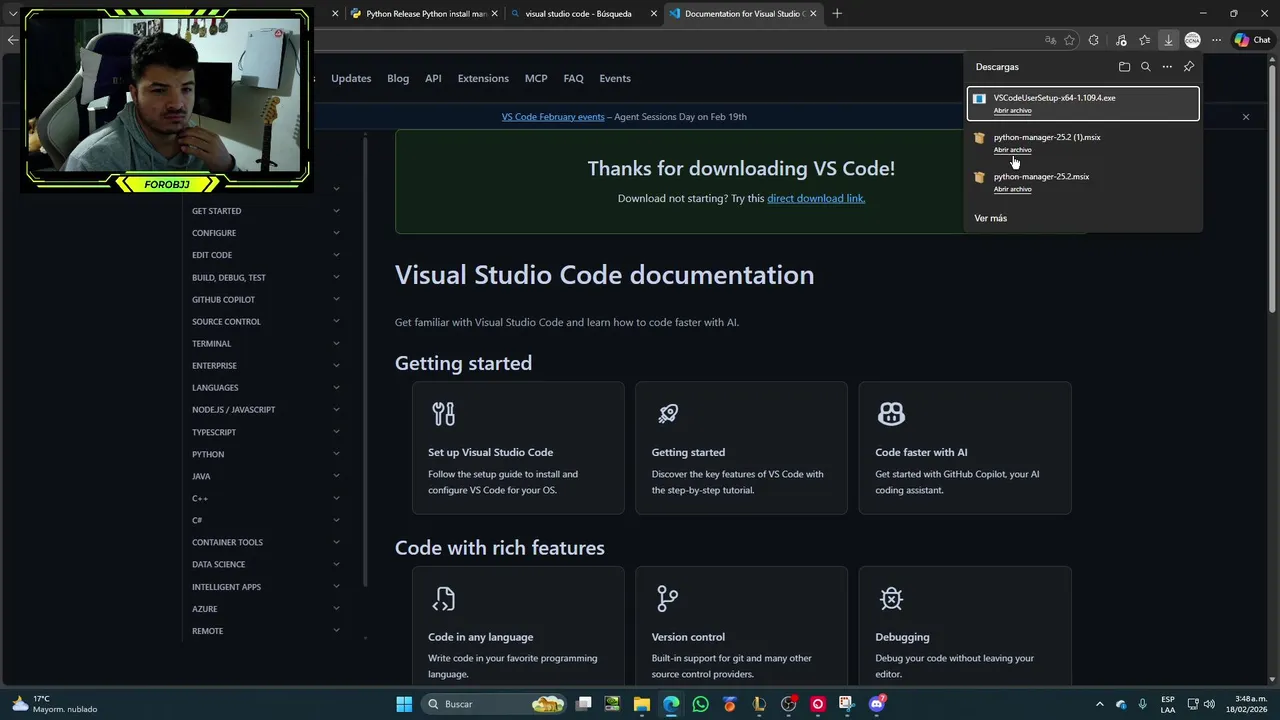This screenshot has width=1280, height=720.
Task: Open the Debugging card
Action: coord(965,626)
